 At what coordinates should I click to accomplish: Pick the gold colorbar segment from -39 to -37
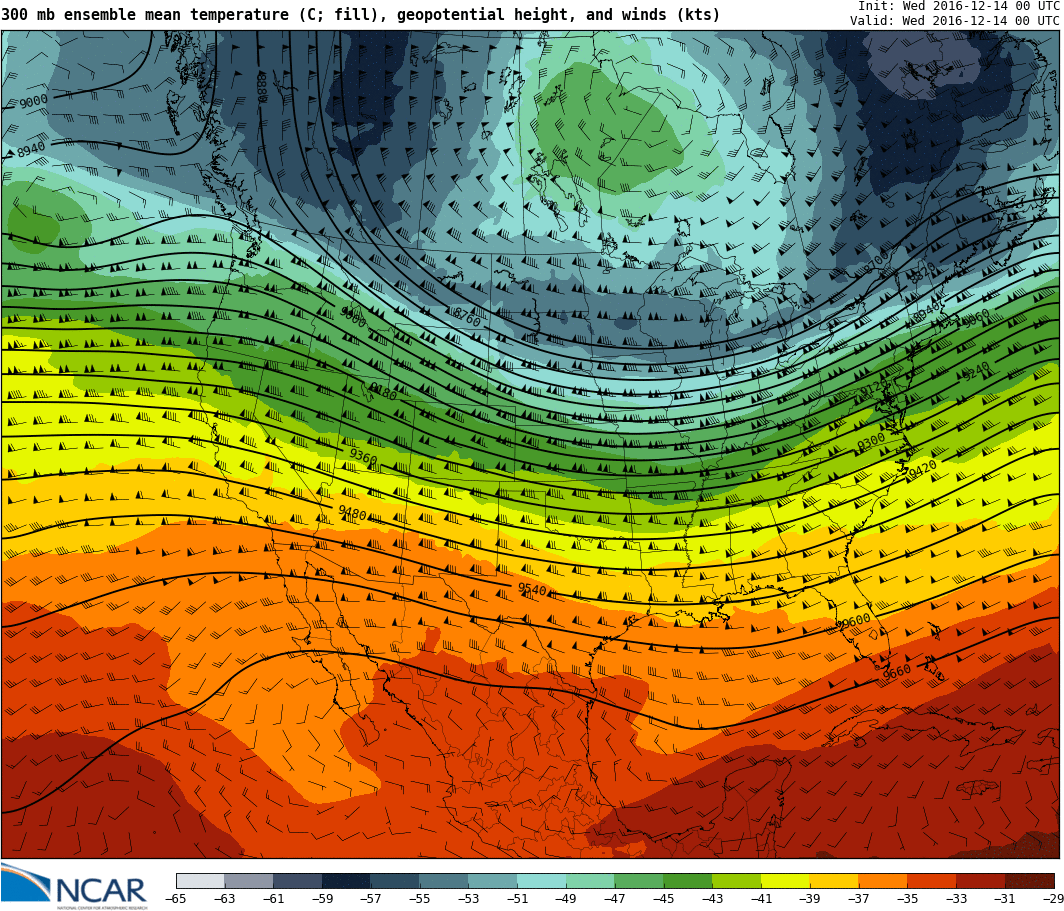coord(835,881)
